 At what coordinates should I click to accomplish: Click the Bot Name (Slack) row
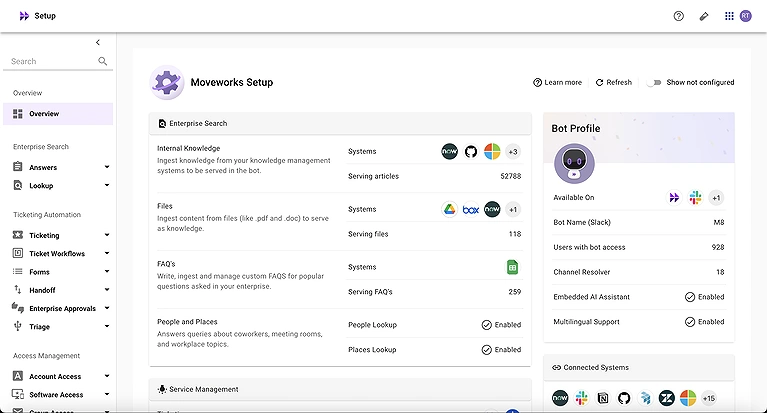coord(639,223)
